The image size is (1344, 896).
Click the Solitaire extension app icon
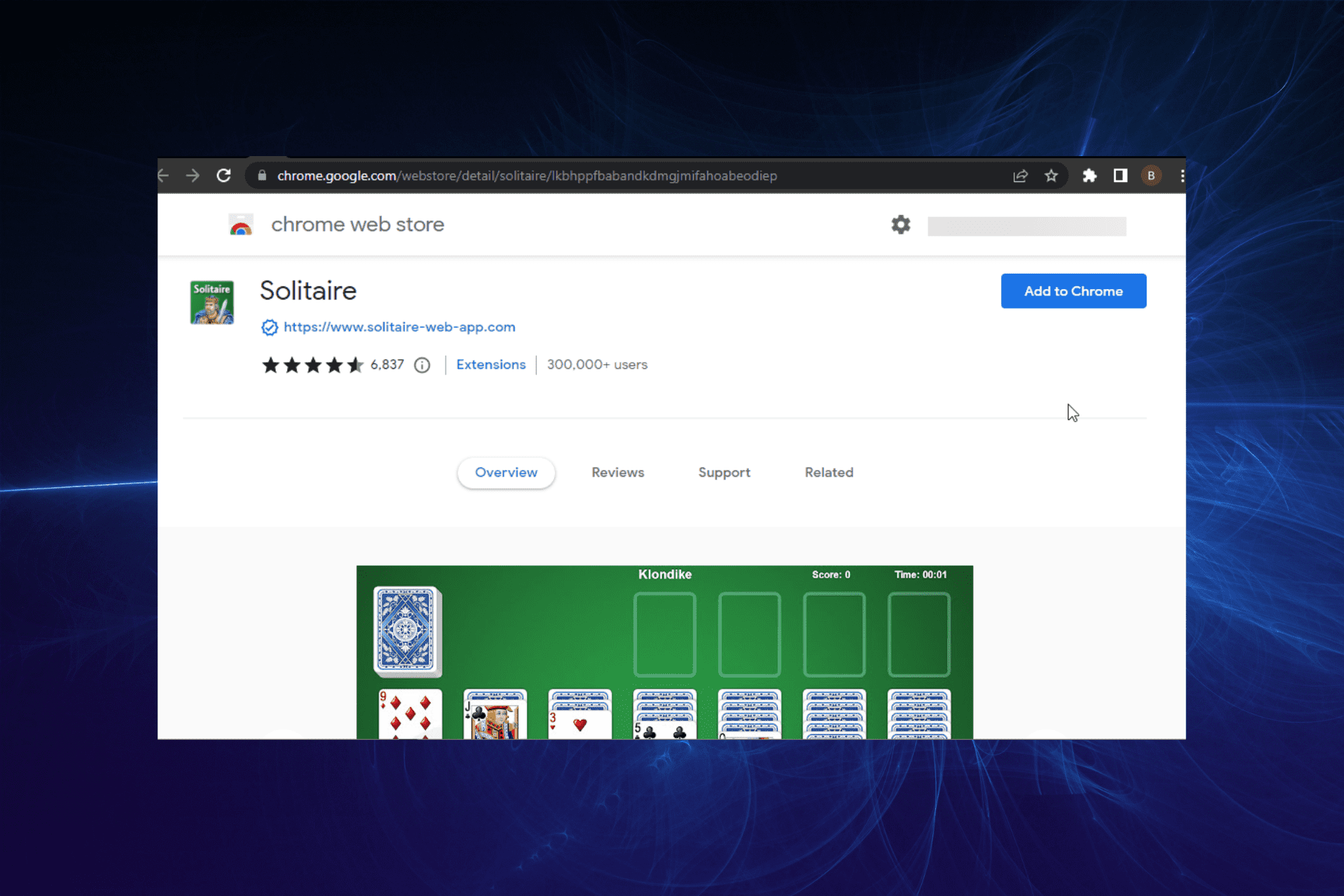tap(211, 300)
